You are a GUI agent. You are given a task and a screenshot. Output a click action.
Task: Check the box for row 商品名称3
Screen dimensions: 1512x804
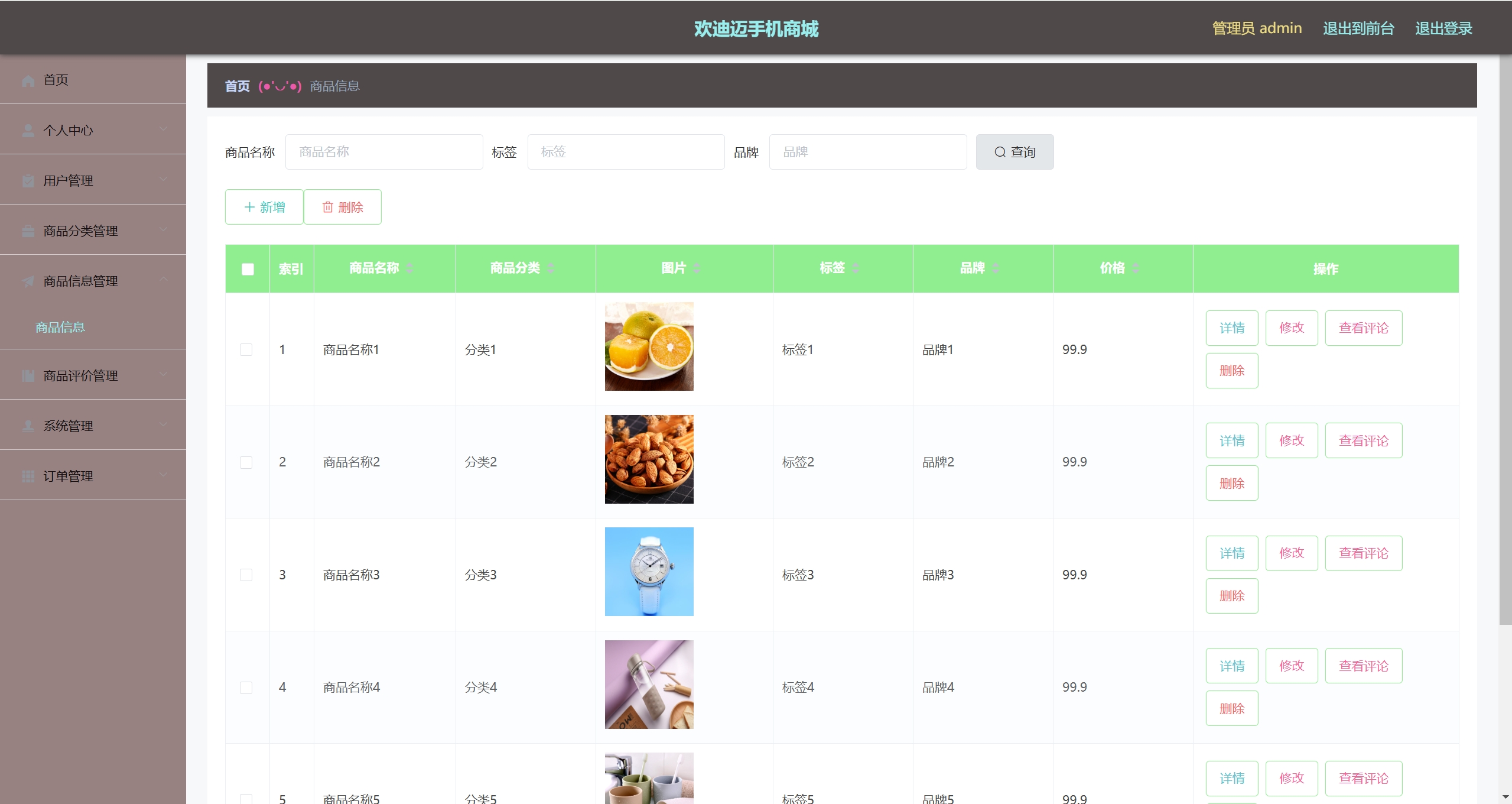246,575
